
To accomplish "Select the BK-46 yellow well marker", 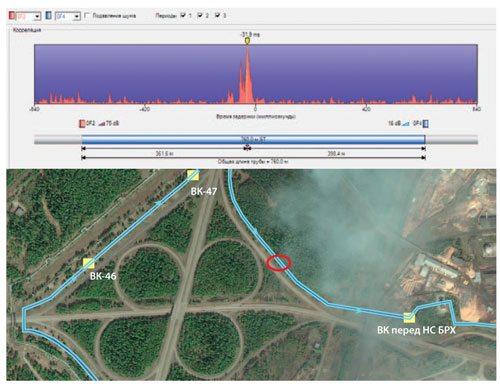I will (x=89, y=263).
